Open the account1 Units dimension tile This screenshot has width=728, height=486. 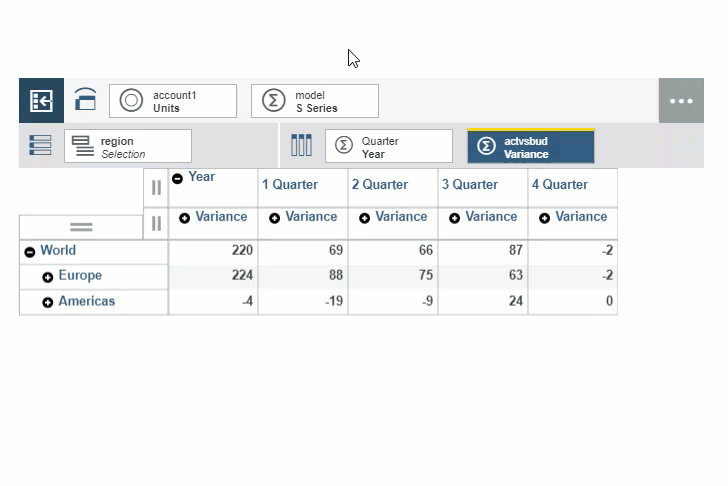click(185, 101)
